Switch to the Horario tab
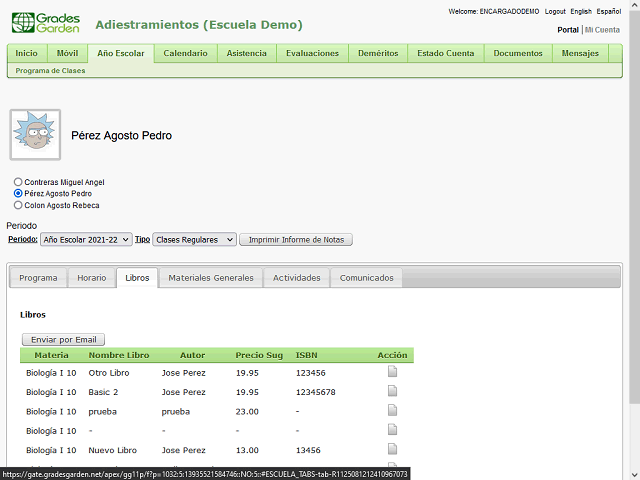Screen dimensions: 640x480 (91, 278)
